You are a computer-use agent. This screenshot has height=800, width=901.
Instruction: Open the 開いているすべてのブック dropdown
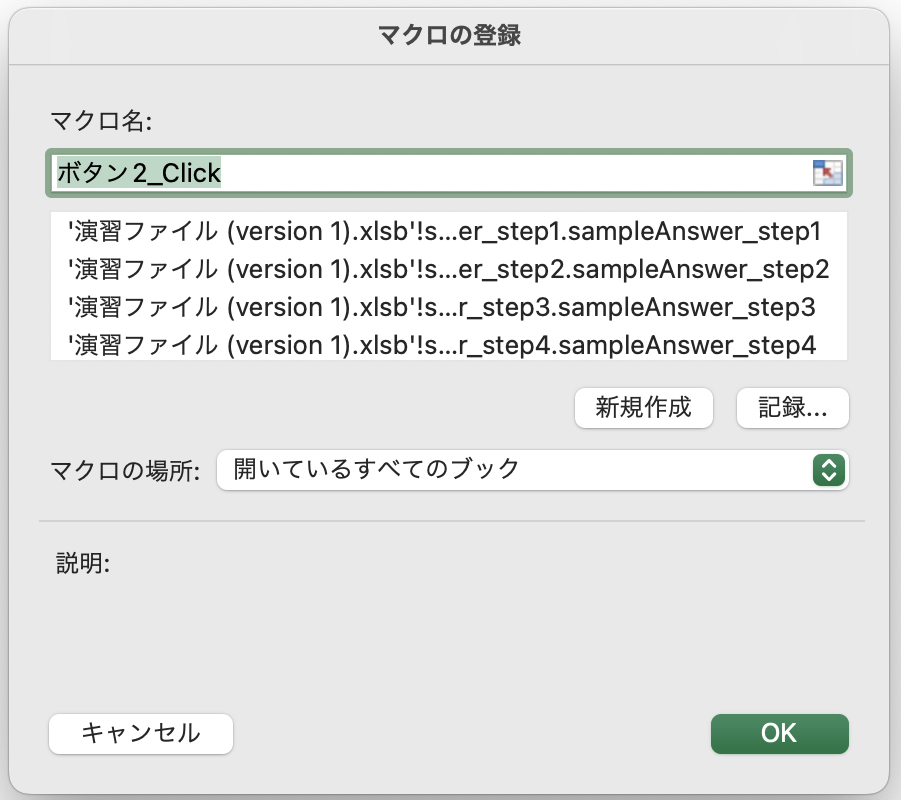532,470
